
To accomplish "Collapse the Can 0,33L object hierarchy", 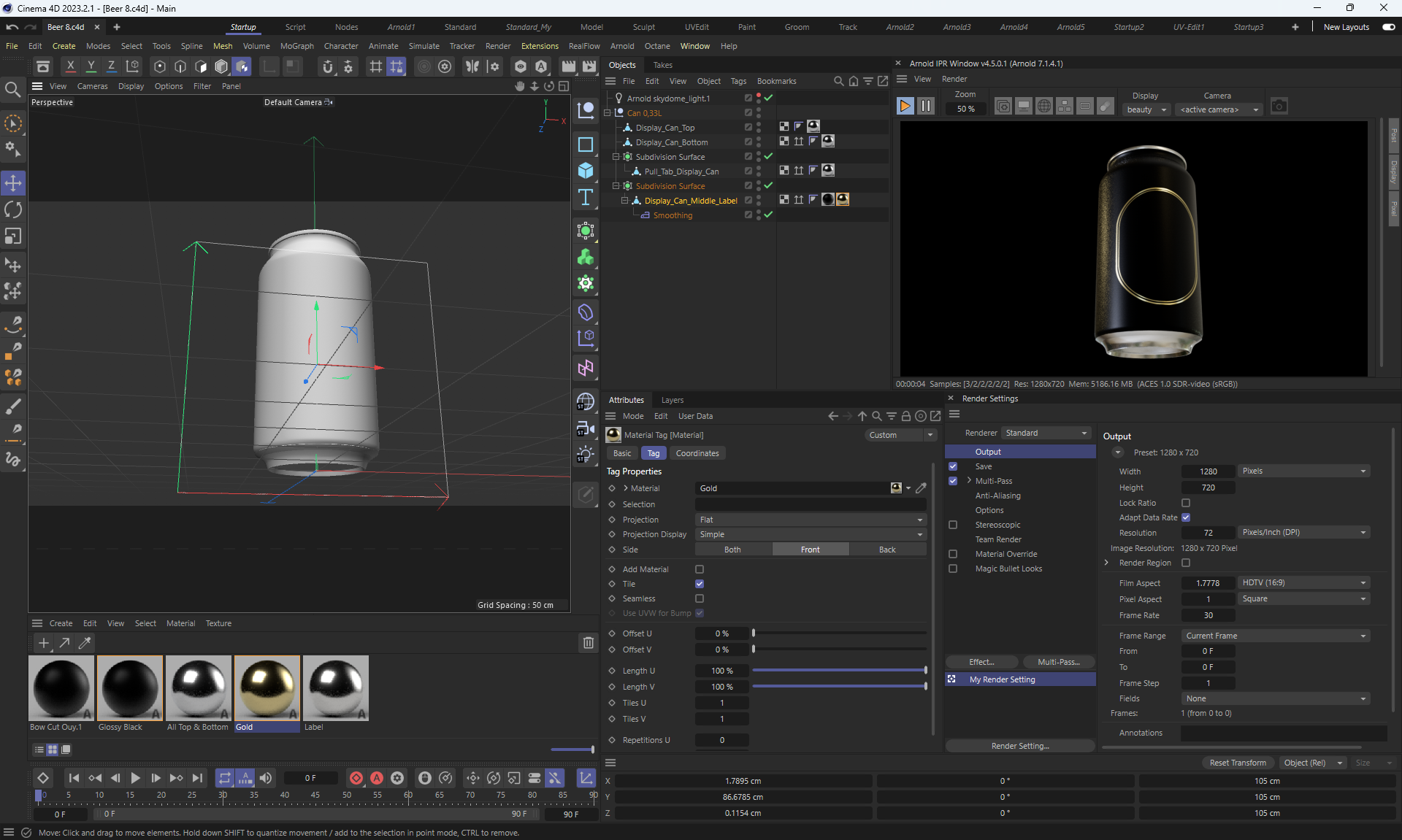I will point(608,113).
